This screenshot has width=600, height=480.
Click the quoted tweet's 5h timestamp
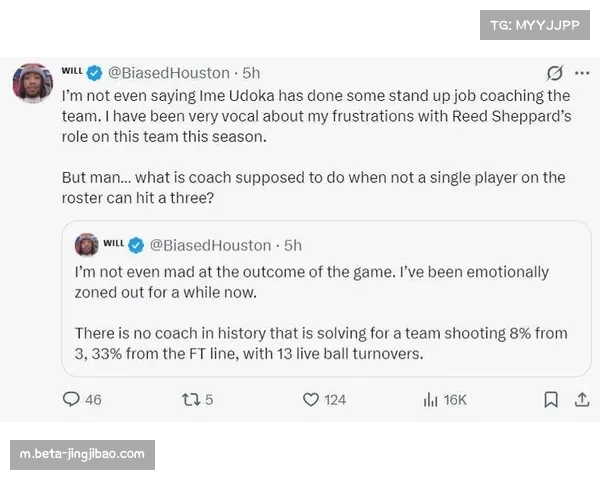click(293, 245)
